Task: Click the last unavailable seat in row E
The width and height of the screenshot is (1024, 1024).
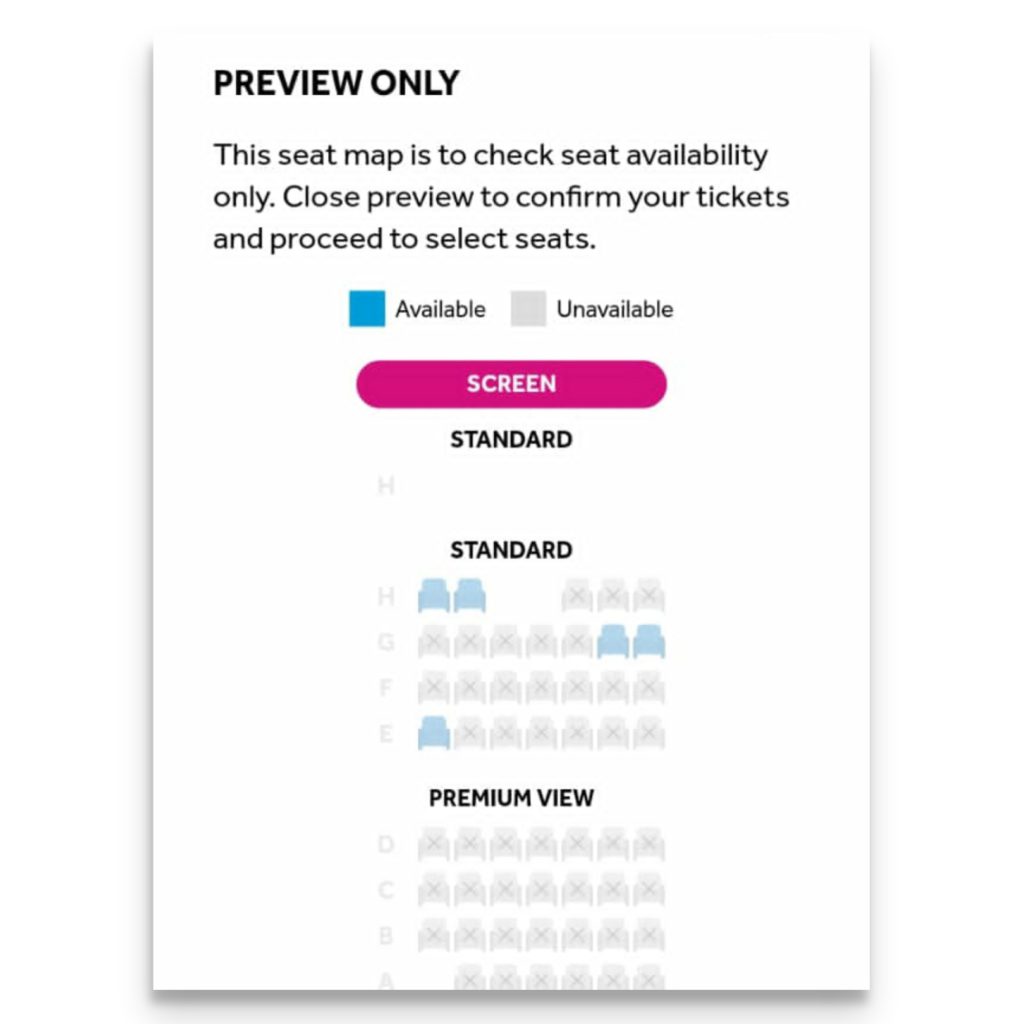Action: [648, 733]
